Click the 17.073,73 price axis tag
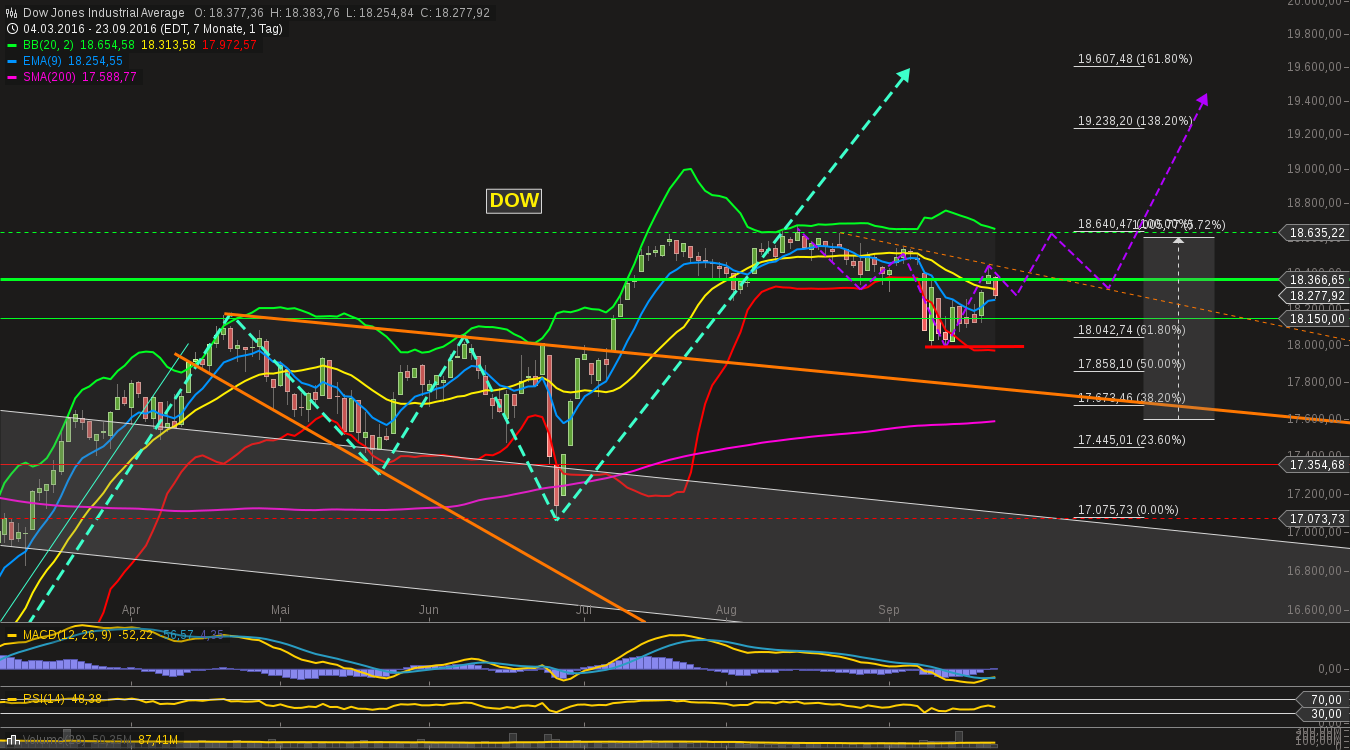Viewport: 1350px width, 750px height. [1315, 518]
